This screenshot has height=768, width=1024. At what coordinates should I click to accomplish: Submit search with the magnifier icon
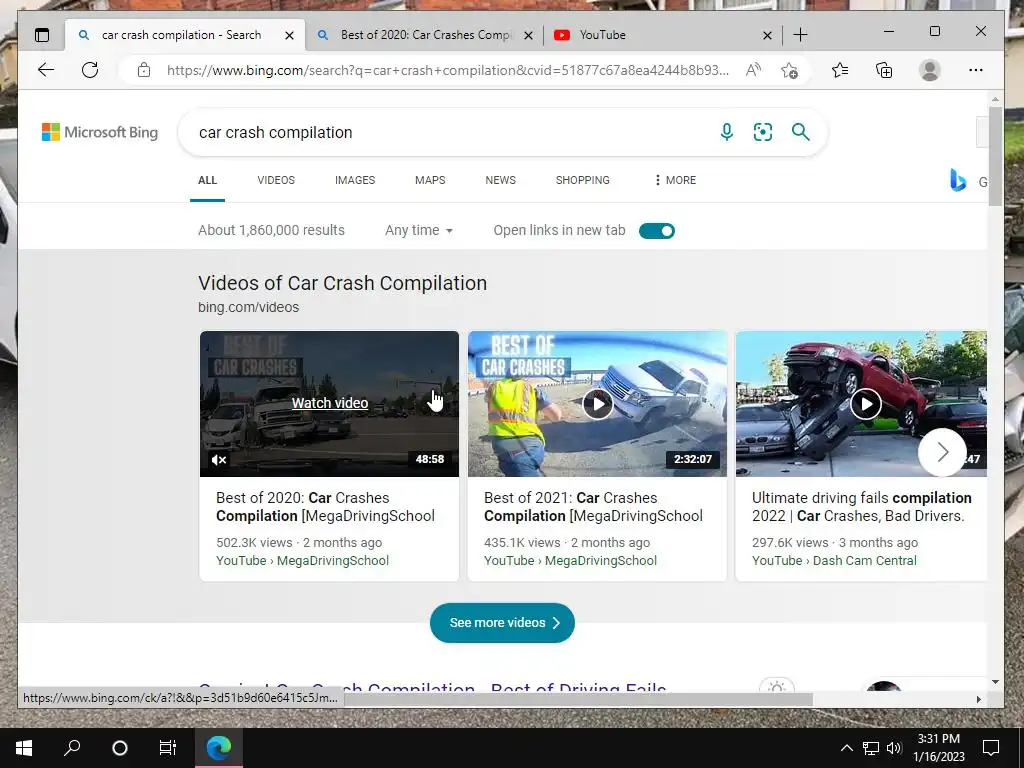(x=801, y=133)
